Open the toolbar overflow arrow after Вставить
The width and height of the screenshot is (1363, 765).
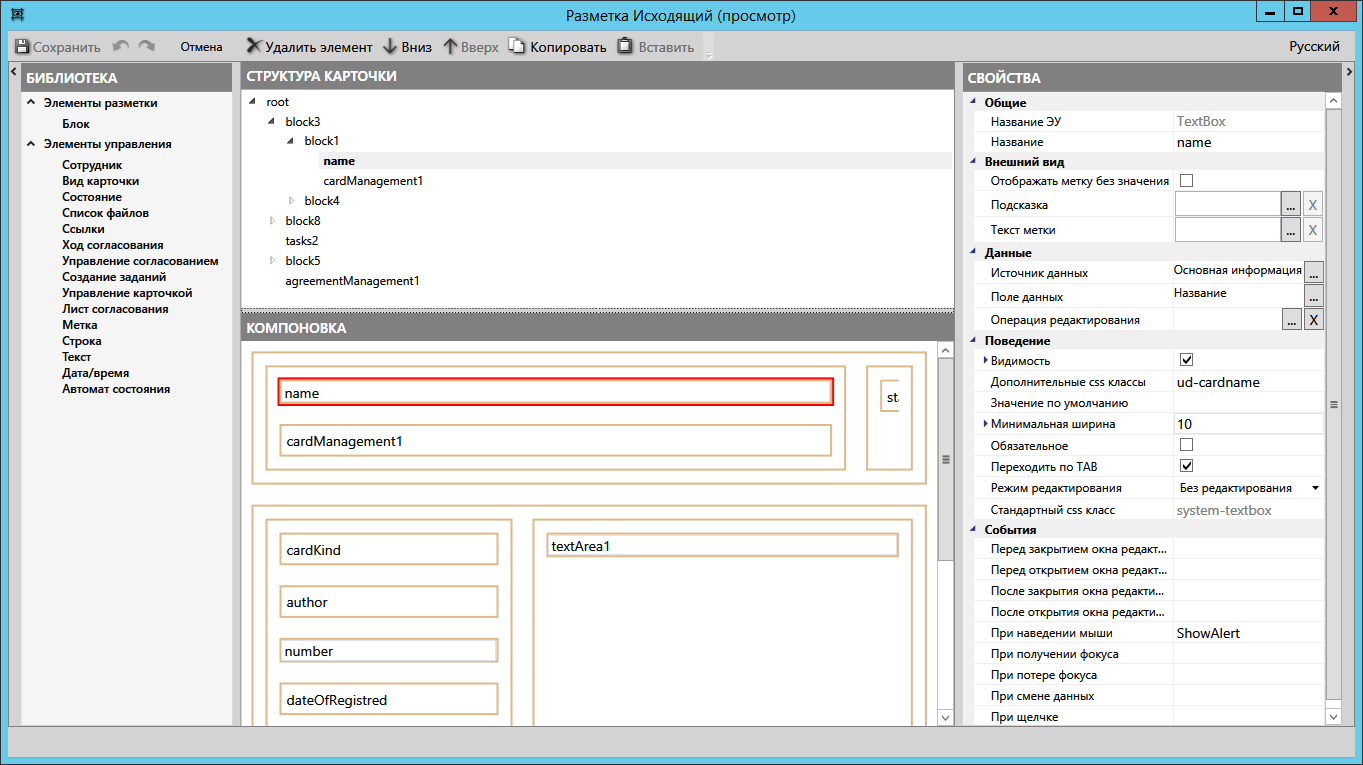(709, 55)
